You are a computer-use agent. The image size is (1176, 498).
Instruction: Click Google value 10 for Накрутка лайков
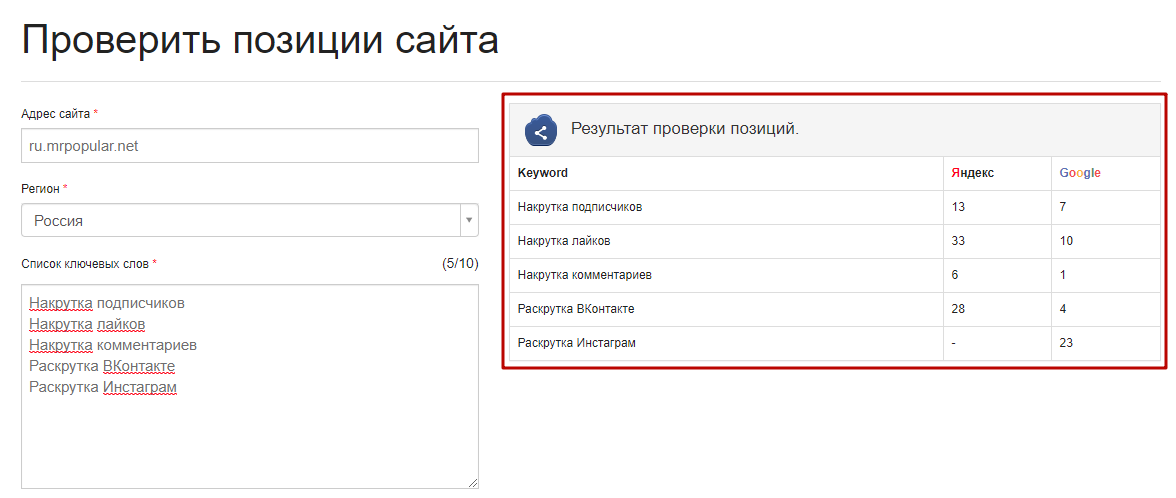(x=1066, y=241)
